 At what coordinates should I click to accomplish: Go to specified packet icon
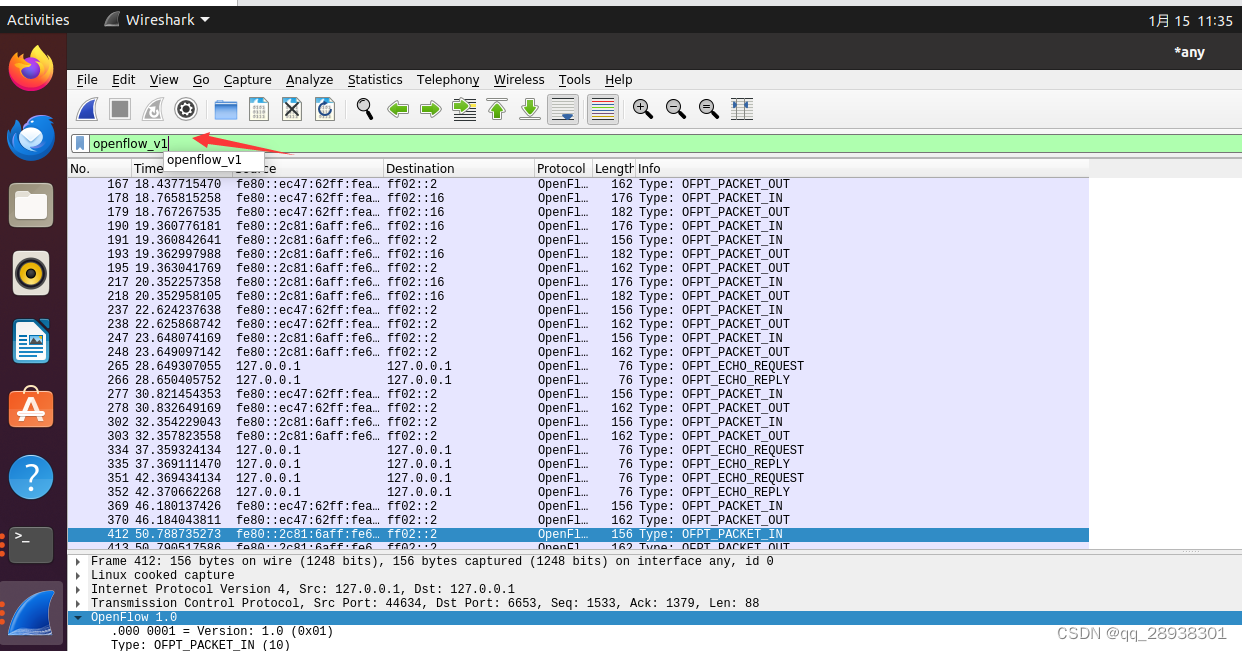[x=464, y=109]
